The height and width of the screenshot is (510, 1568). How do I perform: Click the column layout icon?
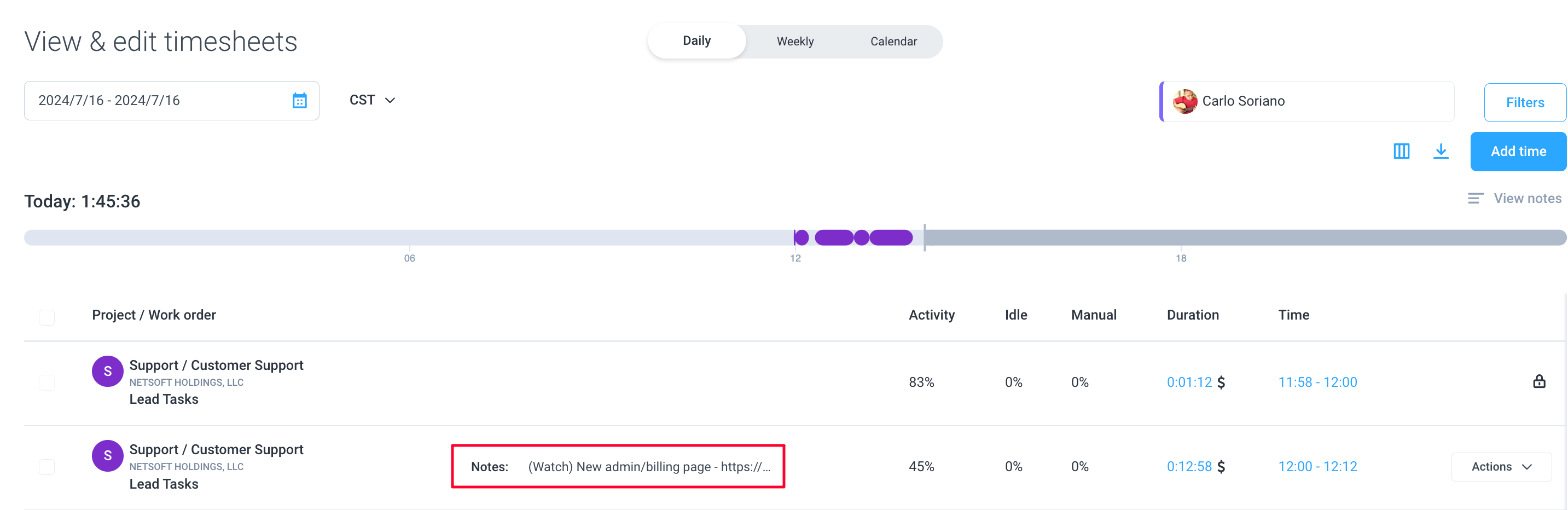pos(1401,151)
